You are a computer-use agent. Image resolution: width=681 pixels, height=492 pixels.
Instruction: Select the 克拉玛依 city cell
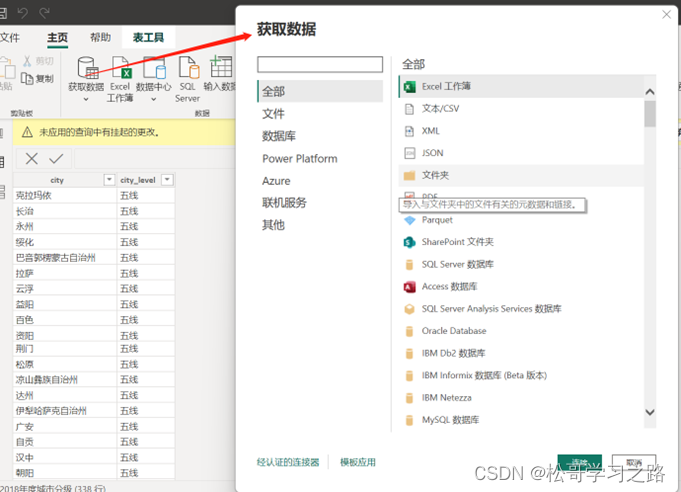pyautogui.click(x=65, y=195)
